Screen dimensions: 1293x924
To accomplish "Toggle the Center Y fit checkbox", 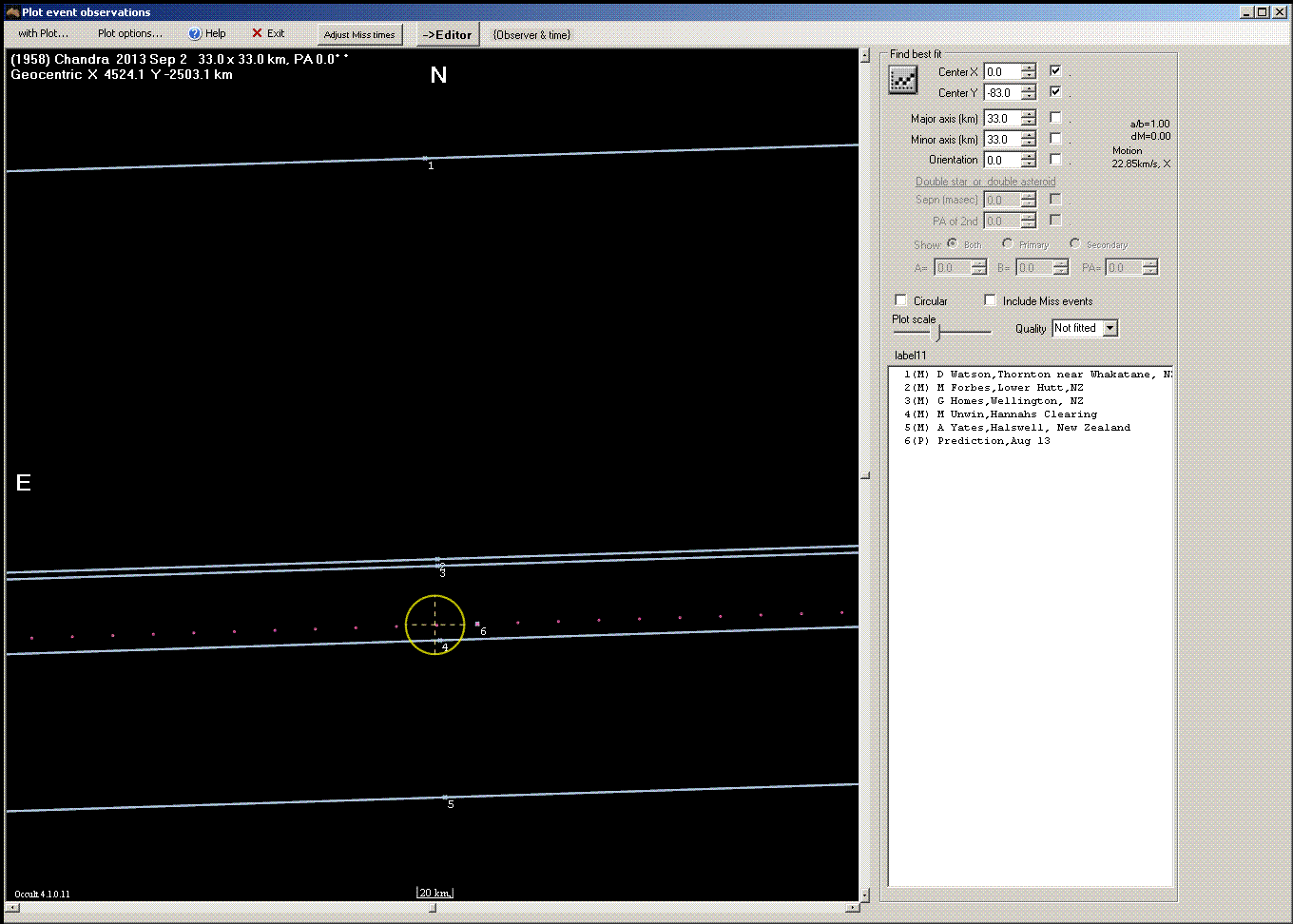I will 1055,92.
